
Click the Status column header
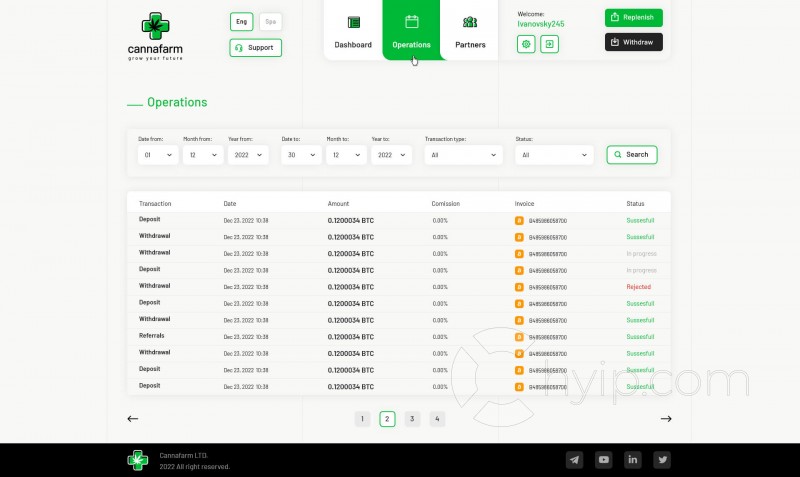click(635, 204)
